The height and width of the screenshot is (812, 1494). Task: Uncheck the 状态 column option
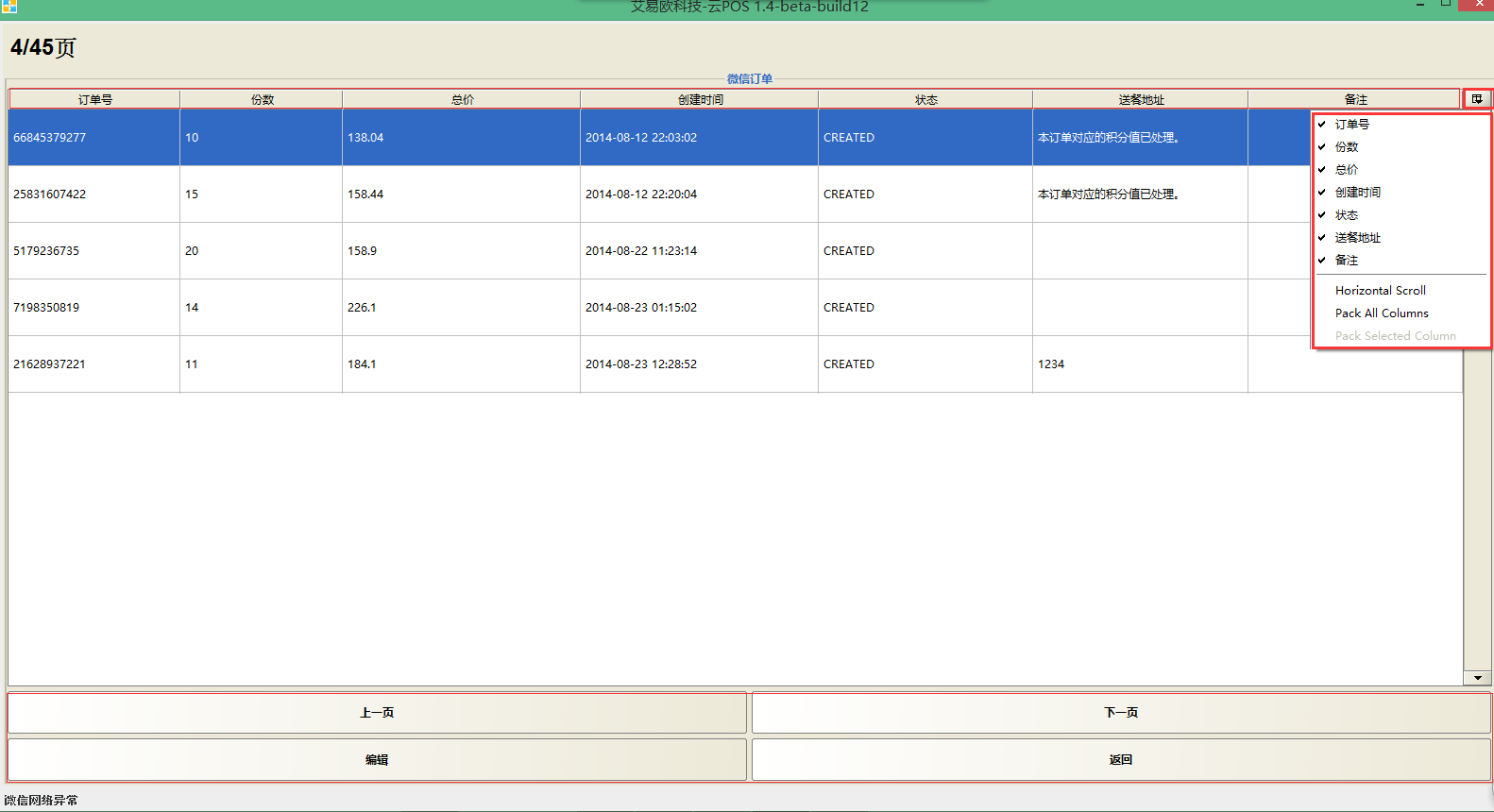pyautogui.click(x=1346, y=215)
